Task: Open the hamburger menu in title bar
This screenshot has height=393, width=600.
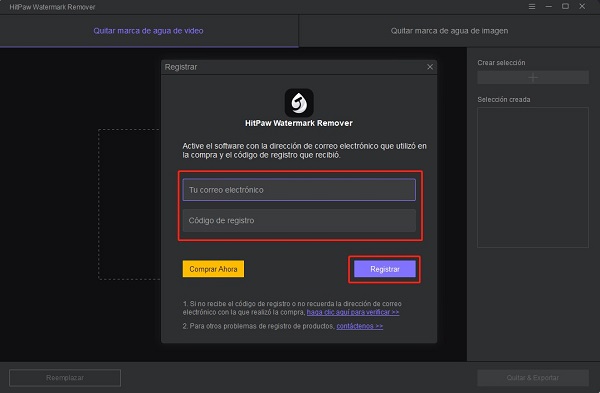Action: coord(532,7)
